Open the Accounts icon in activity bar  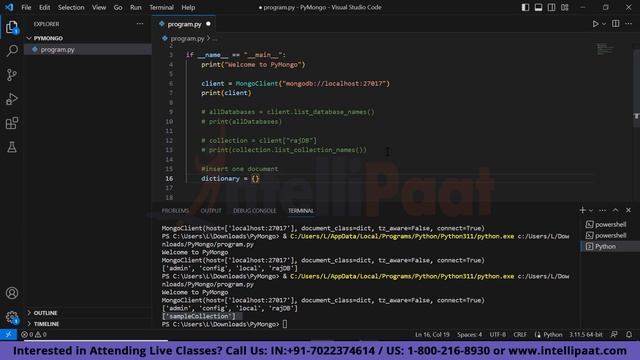point(12,293)
